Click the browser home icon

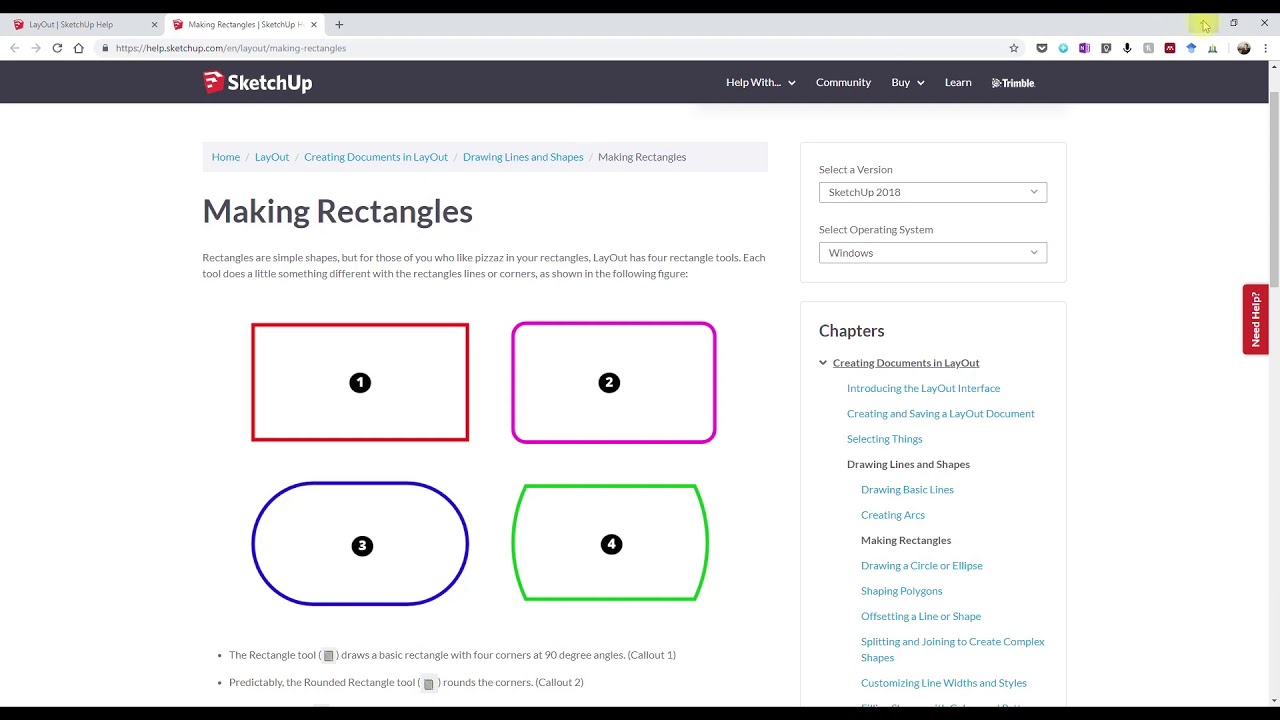click(x=78, y=48)
